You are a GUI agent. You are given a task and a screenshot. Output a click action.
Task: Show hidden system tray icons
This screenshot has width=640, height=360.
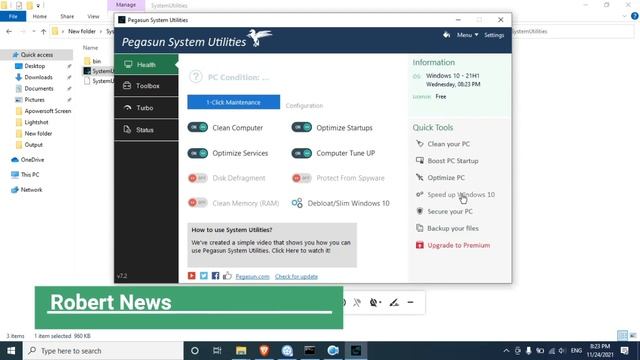point(506,351)
